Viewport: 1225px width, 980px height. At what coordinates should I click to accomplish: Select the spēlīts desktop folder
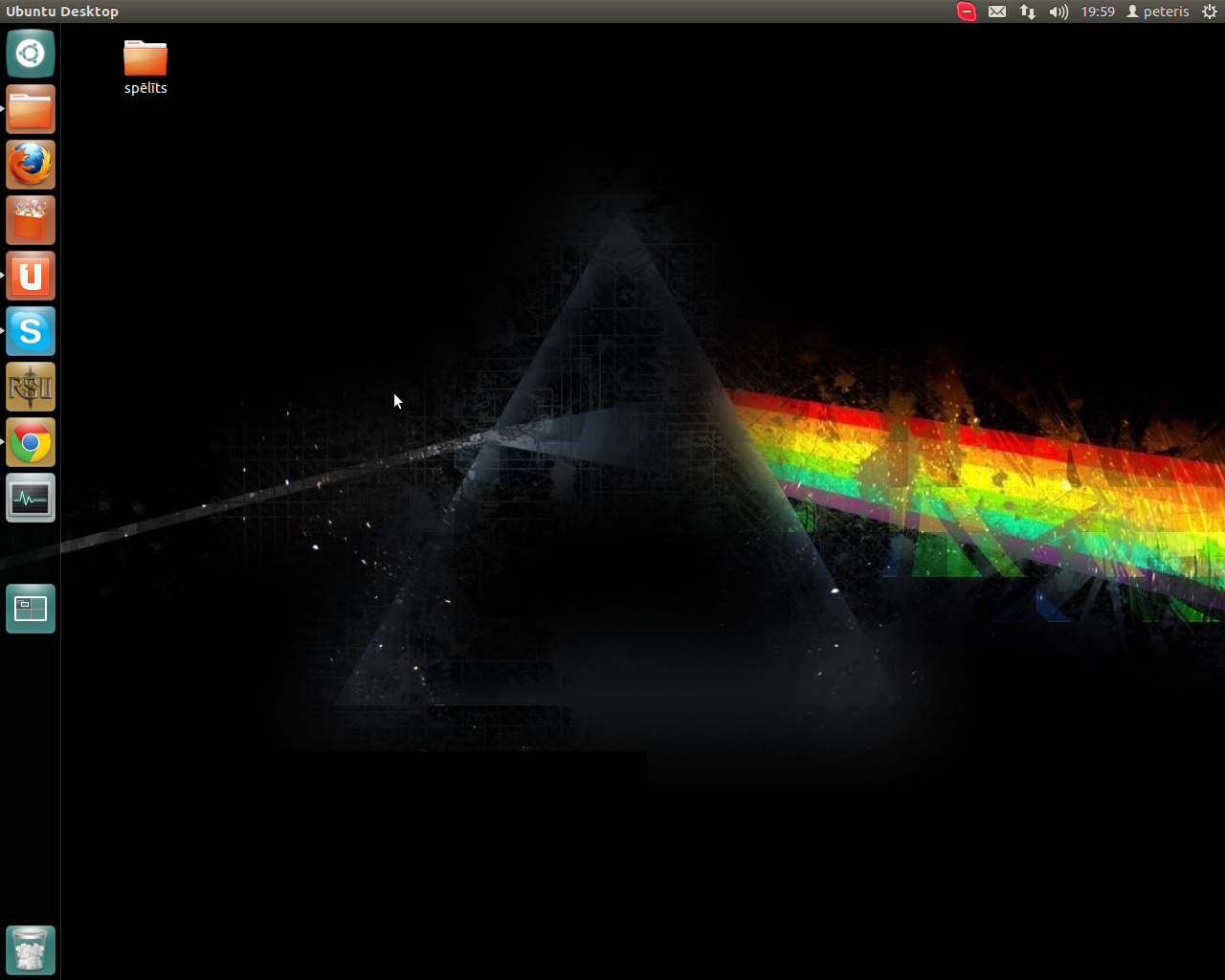pyautogui.click(x=145, y=66)
